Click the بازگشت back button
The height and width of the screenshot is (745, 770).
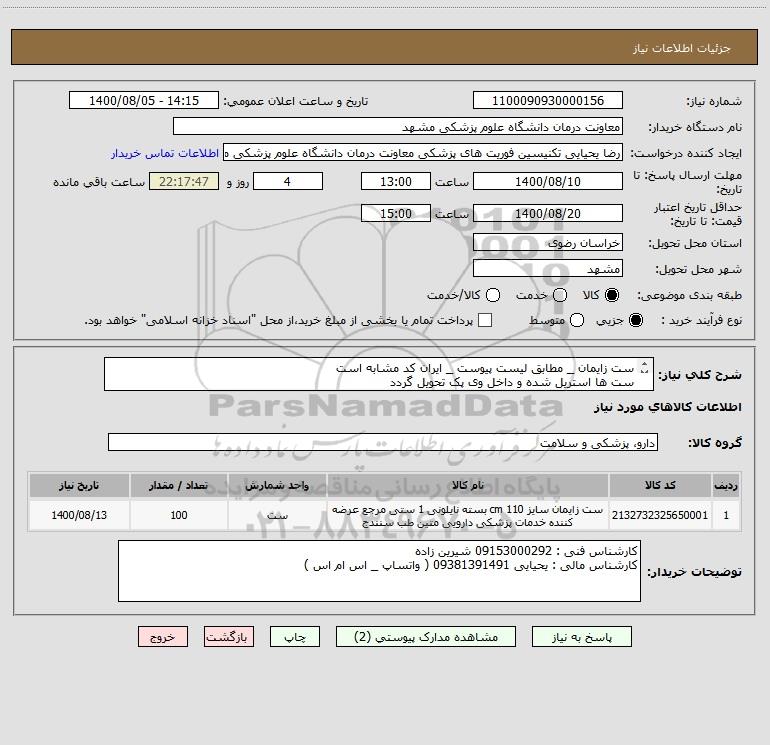(229, 637)
